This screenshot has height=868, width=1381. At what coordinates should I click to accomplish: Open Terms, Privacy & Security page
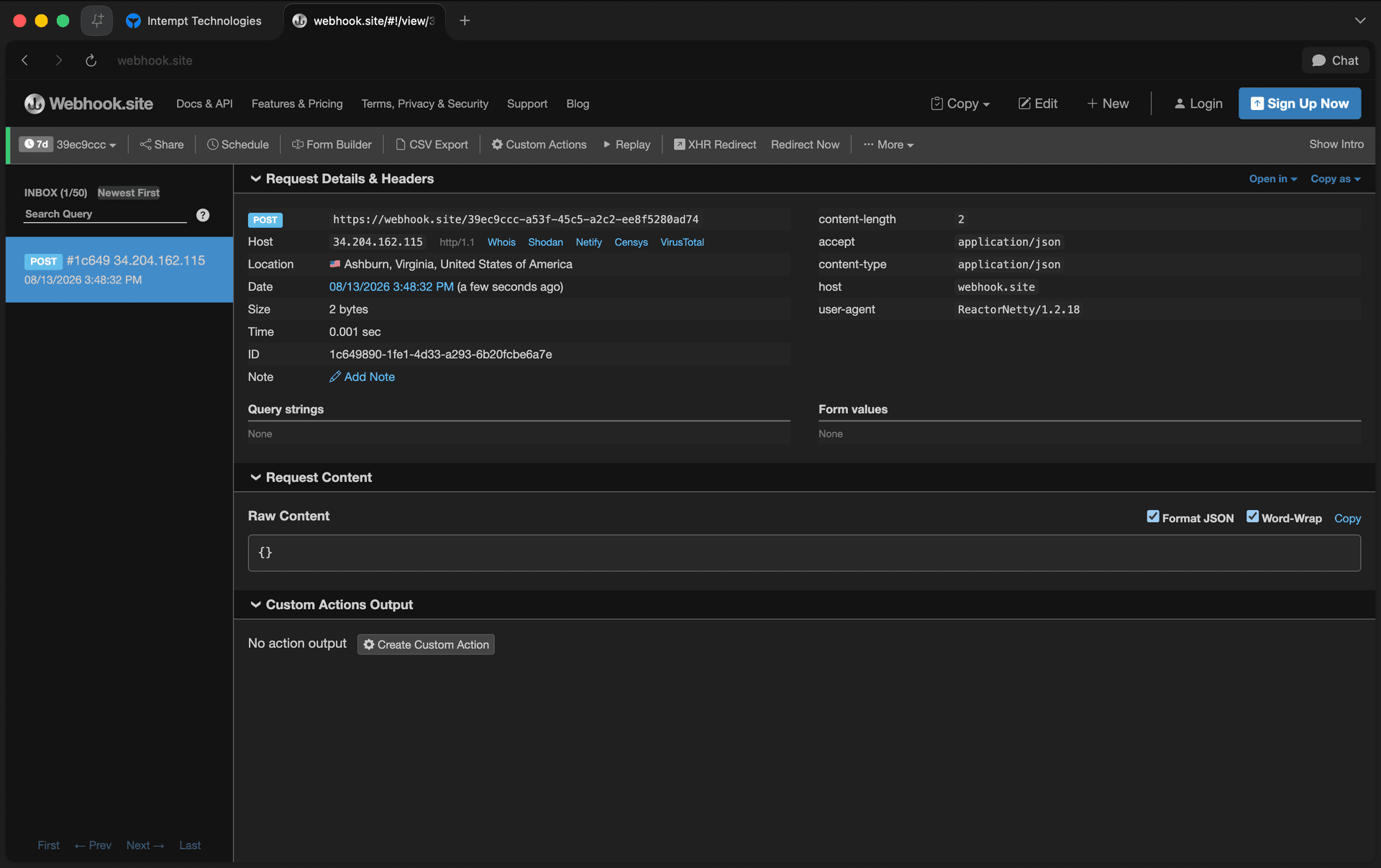click(424, 104)
